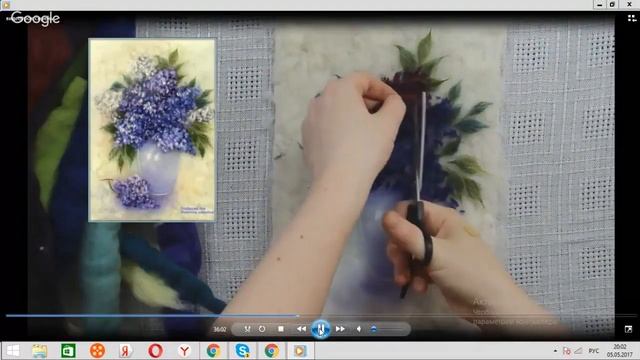The image size is (640, 360).
Task: Minimize the media player window
Action: 599,4
